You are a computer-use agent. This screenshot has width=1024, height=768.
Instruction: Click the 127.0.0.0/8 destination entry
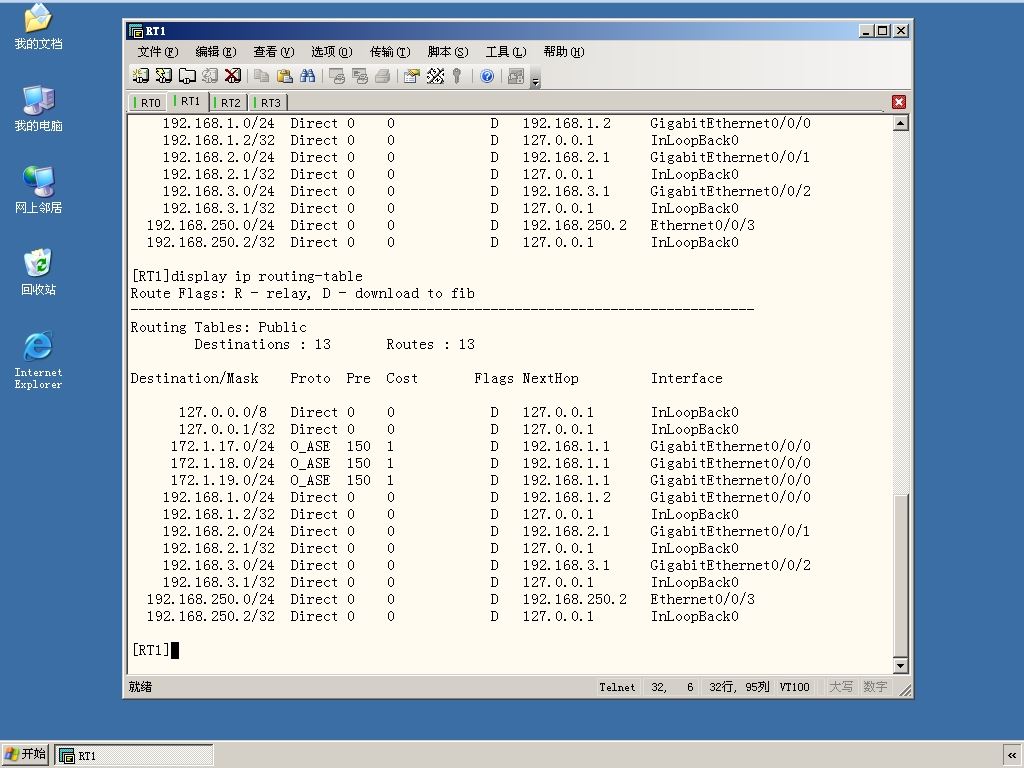point(223,412)
